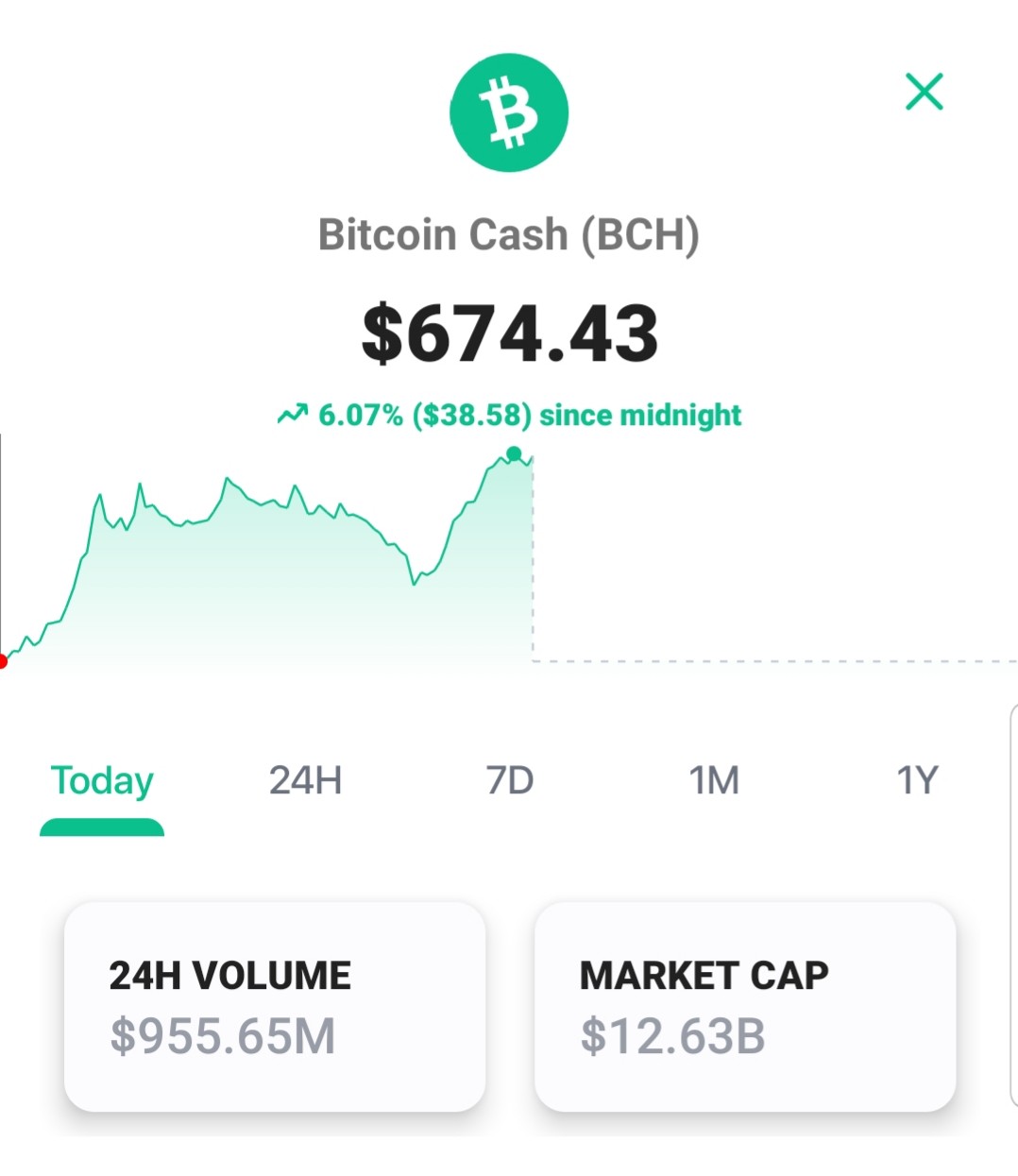
Task: Switch chart range to 1Y
Action: (x=917, y=780)
